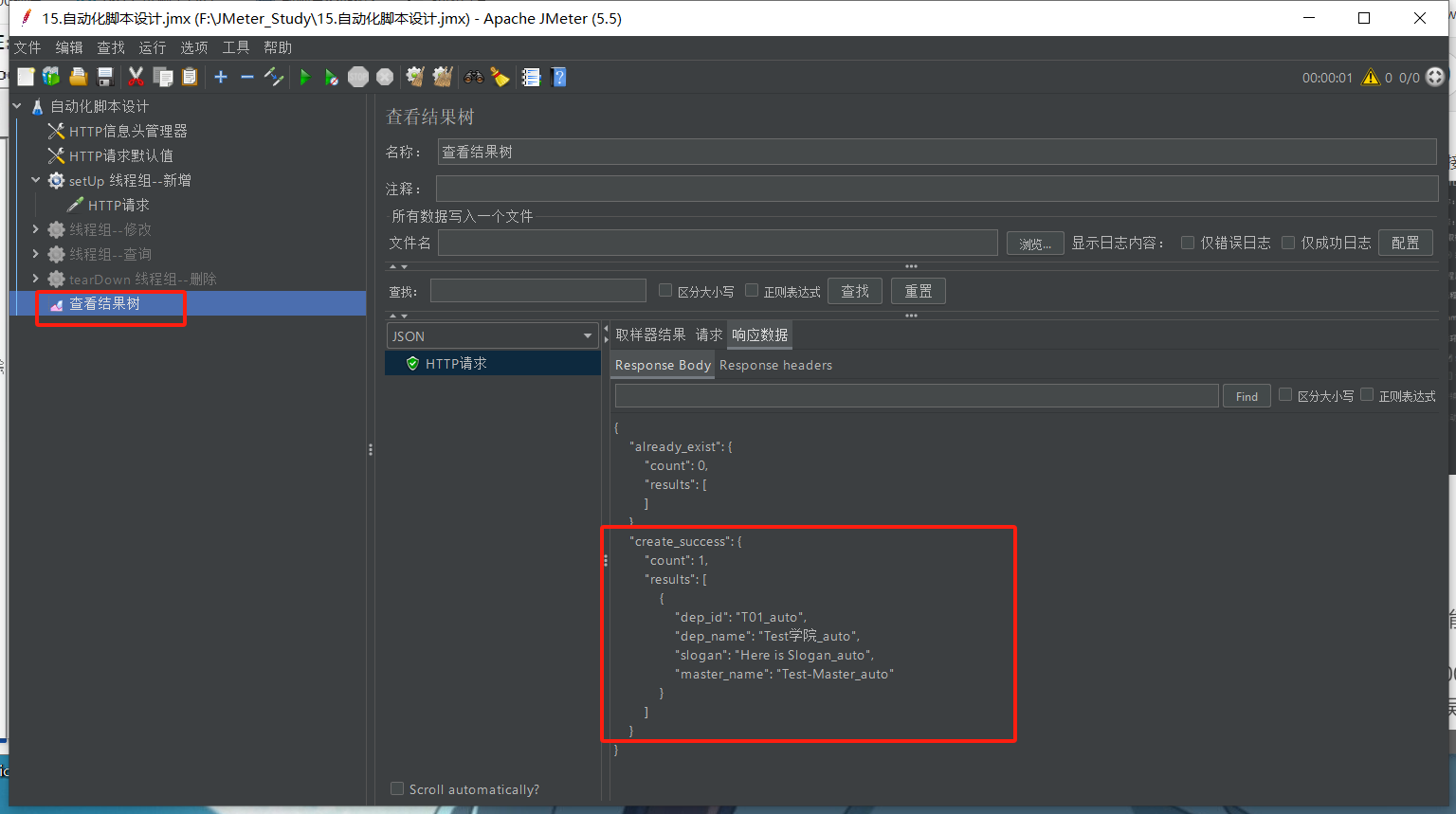Viewport: 1456px width, 814px height.
Task: Stop the test run icon
Action: pos(358,77)
